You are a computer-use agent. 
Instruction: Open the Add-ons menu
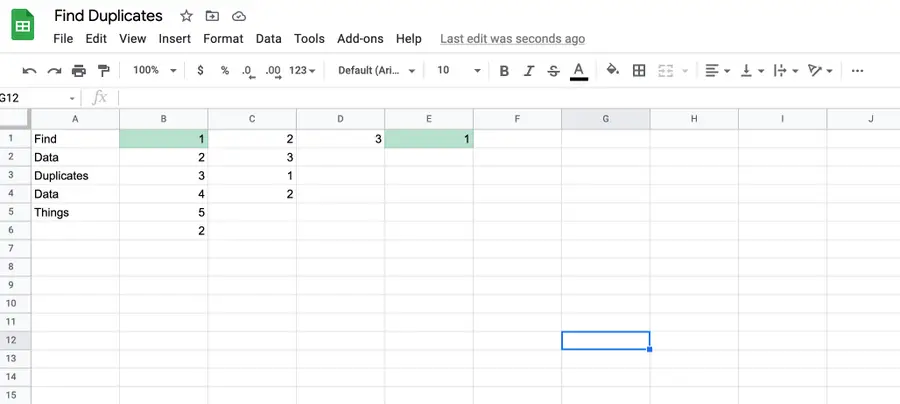(x=359, y=39)
